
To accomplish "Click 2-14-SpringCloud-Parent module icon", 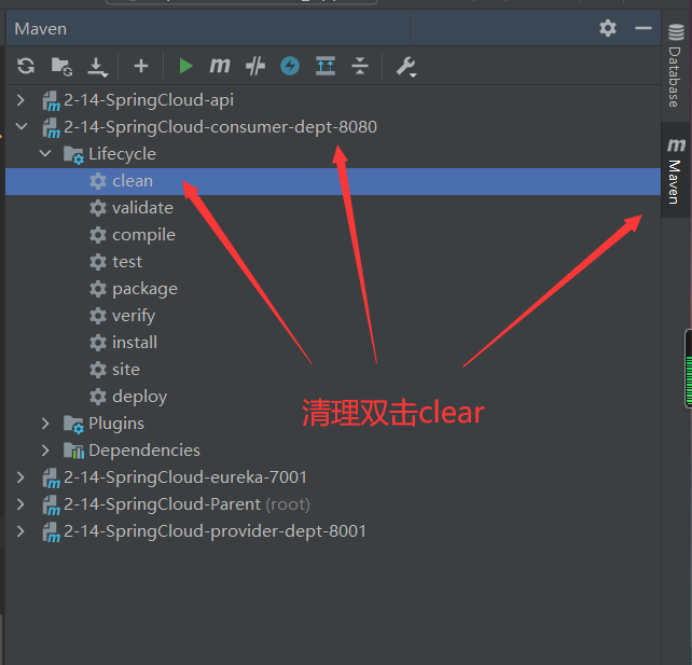I will pos(51,505).
